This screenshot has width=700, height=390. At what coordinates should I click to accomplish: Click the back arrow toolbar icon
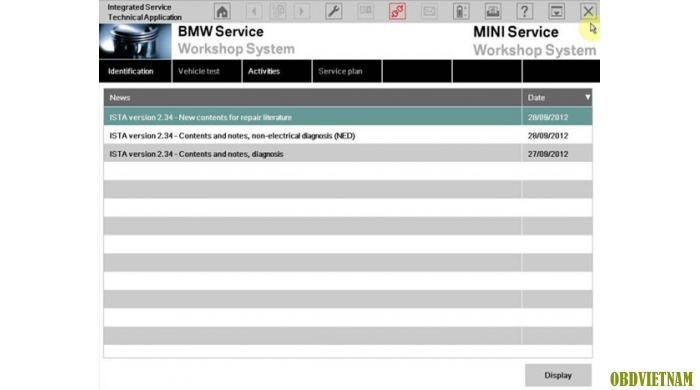pos(254,11)
